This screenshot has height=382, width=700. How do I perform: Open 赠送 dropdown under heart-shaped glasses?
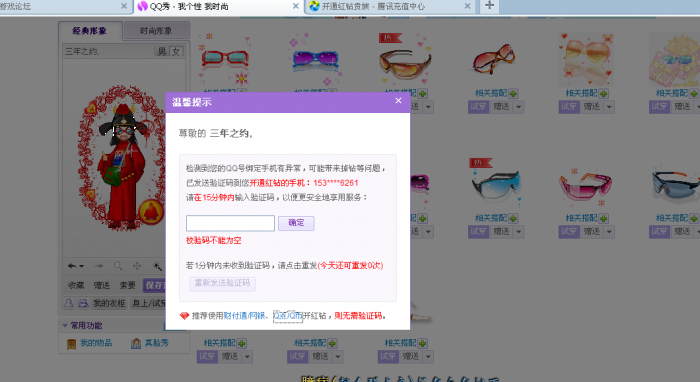pos(609,107)
